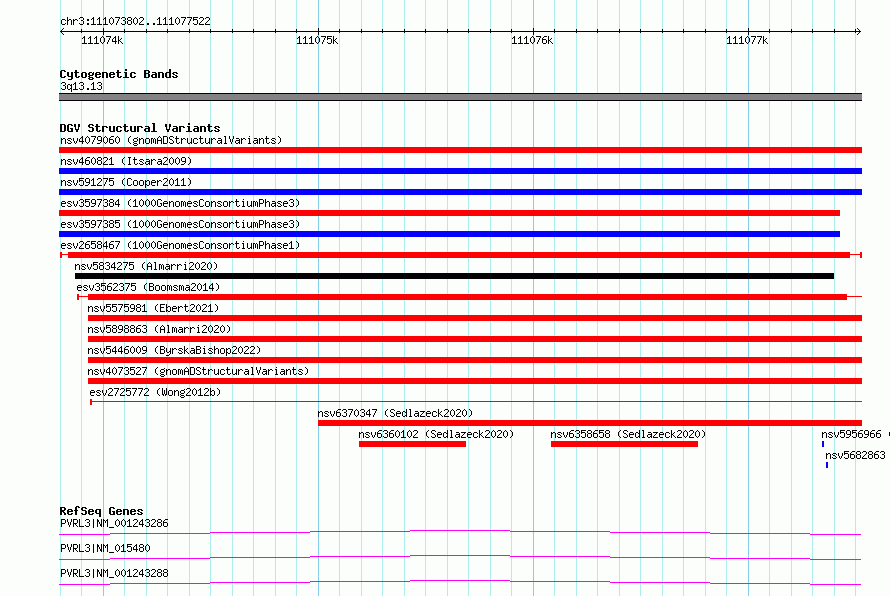
Task: Click the PVRL3|NM_015480 gene label
Action: coord(105,548)
